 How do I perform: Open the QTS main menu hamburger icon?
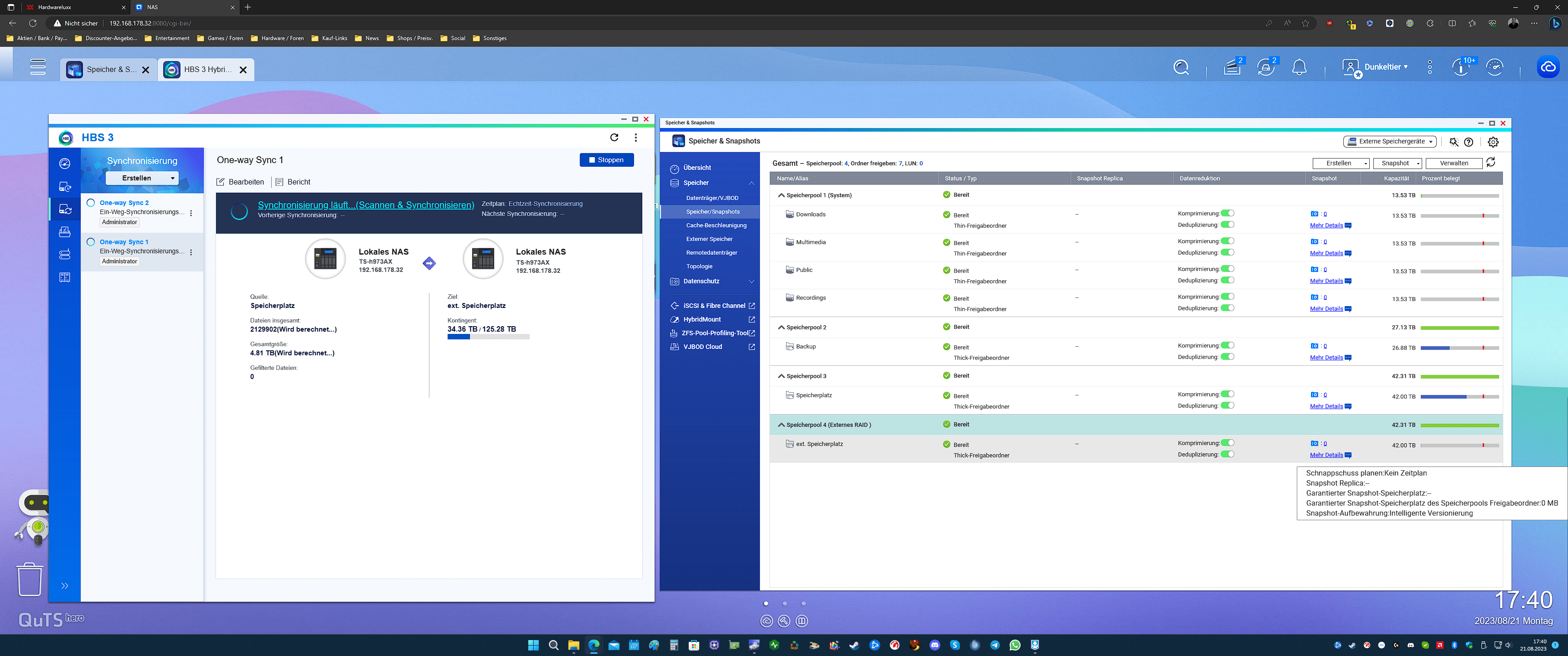[38, 67]
